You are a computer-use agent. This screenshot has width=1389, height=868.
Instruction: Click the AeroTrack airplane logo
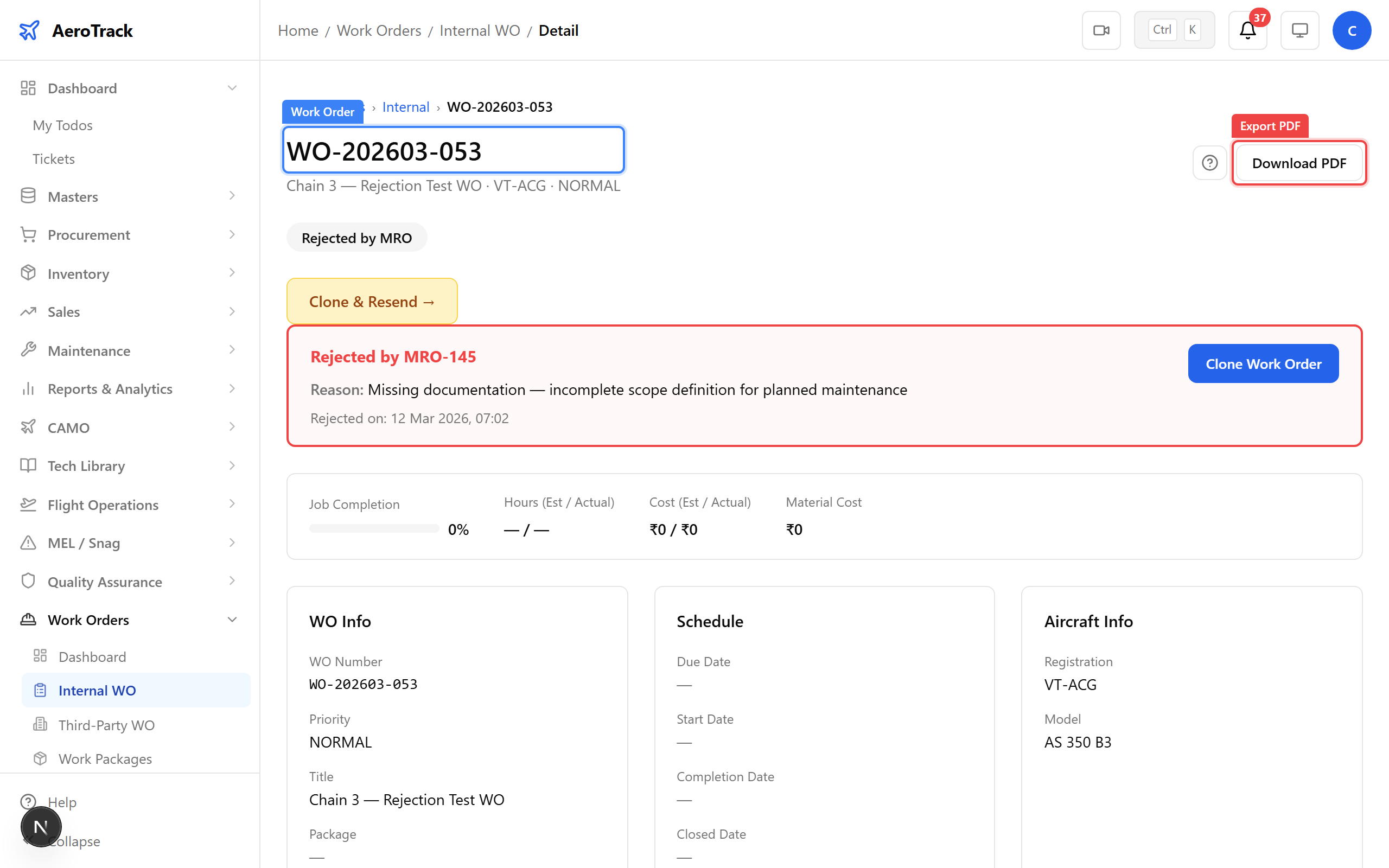point(29,30)
